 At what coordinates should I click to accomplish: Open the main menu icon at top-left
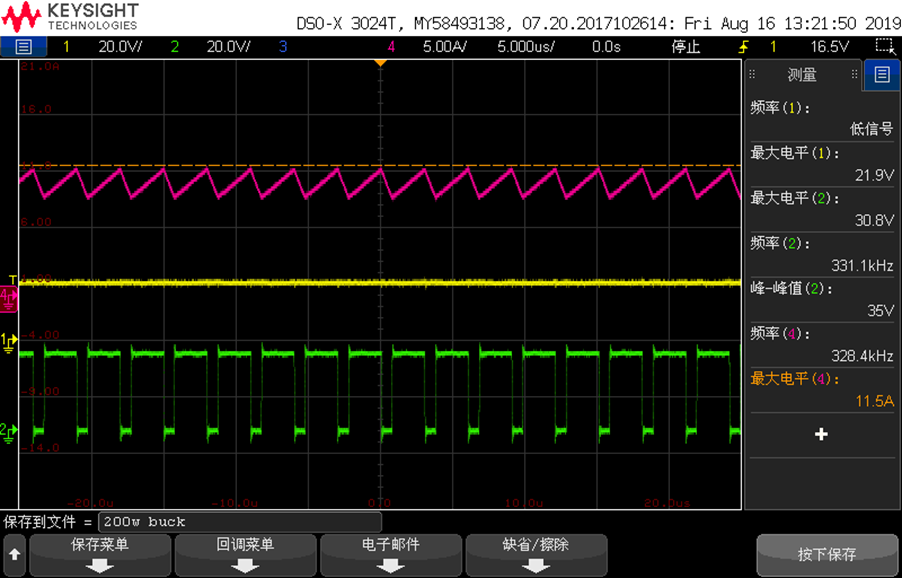[23, 47]
